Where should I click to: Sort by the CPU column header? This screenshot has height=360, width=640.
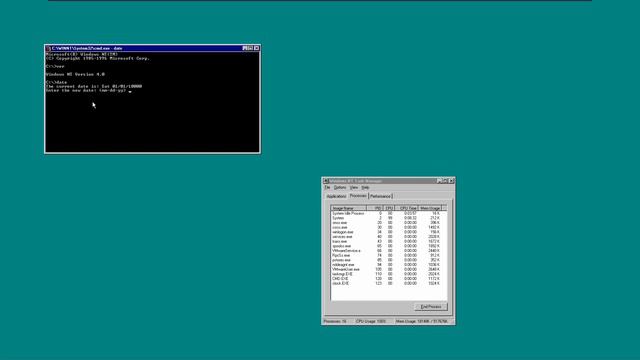(x=389, y=208)
